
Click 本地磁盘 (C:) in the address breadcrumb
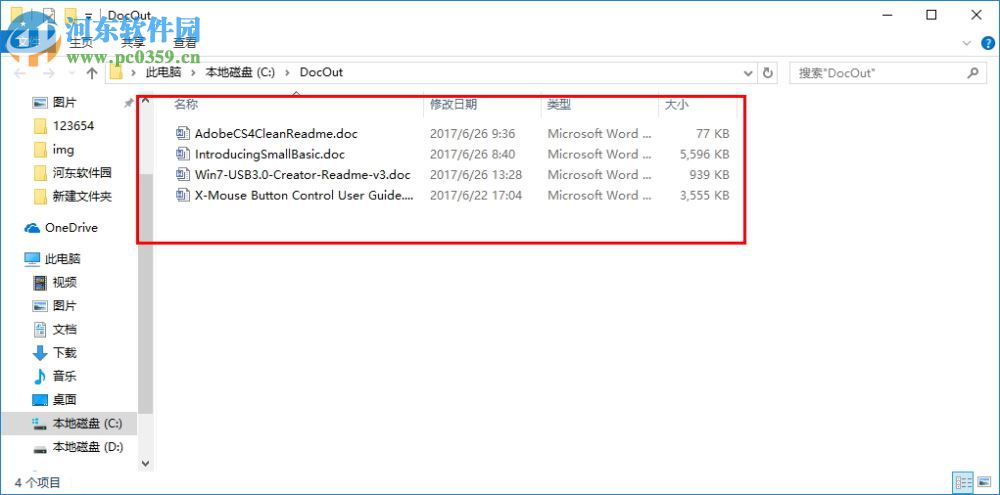pyautogui.click(x=240, y=72)
